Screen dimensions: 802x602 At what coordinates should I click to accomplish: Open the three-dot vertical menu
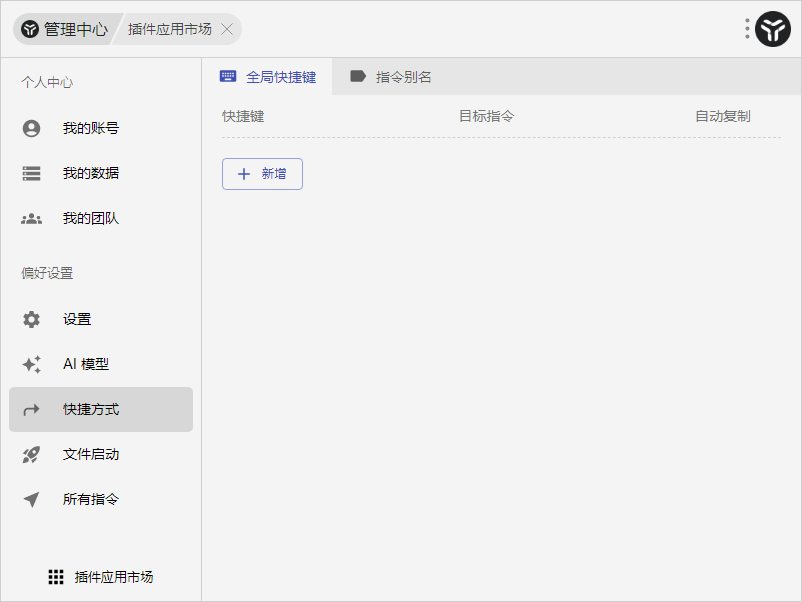pos(747,29)
